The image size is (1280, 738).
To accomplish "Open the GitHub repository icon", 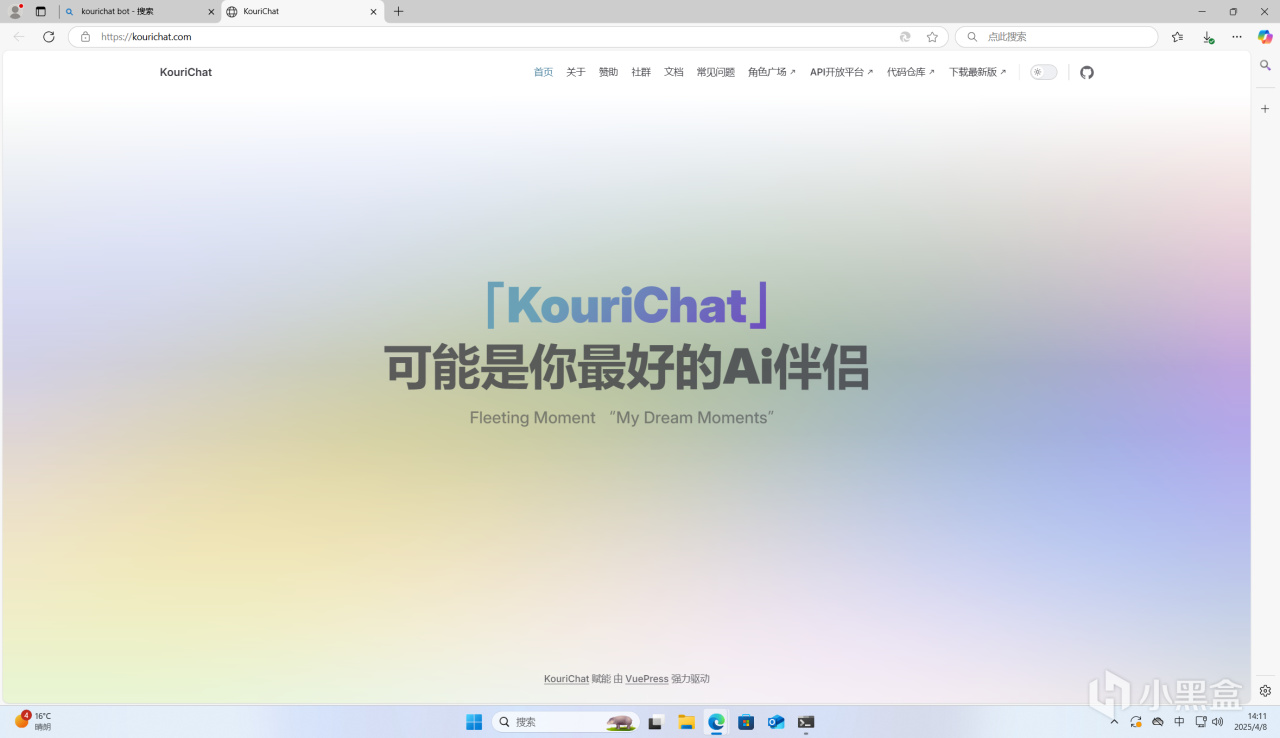I will point(1087,72).
